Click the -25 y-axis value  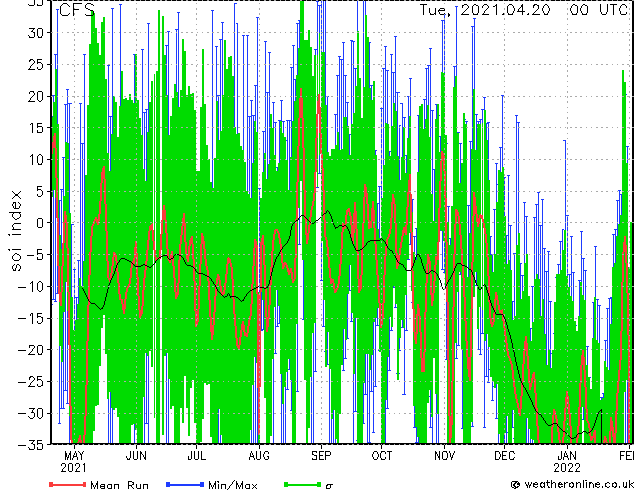pos(32,381)
